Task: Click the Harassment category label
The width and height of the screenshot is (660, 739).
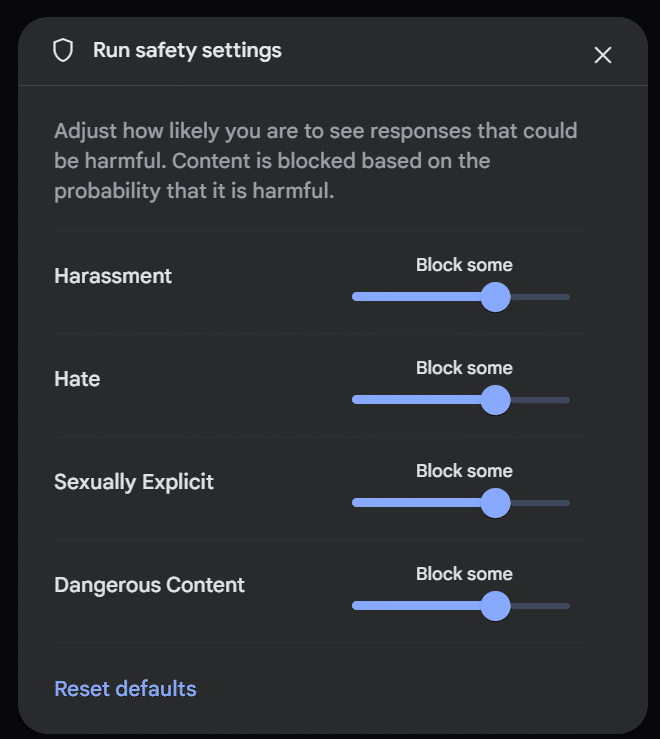Action: tap(113, 276)
